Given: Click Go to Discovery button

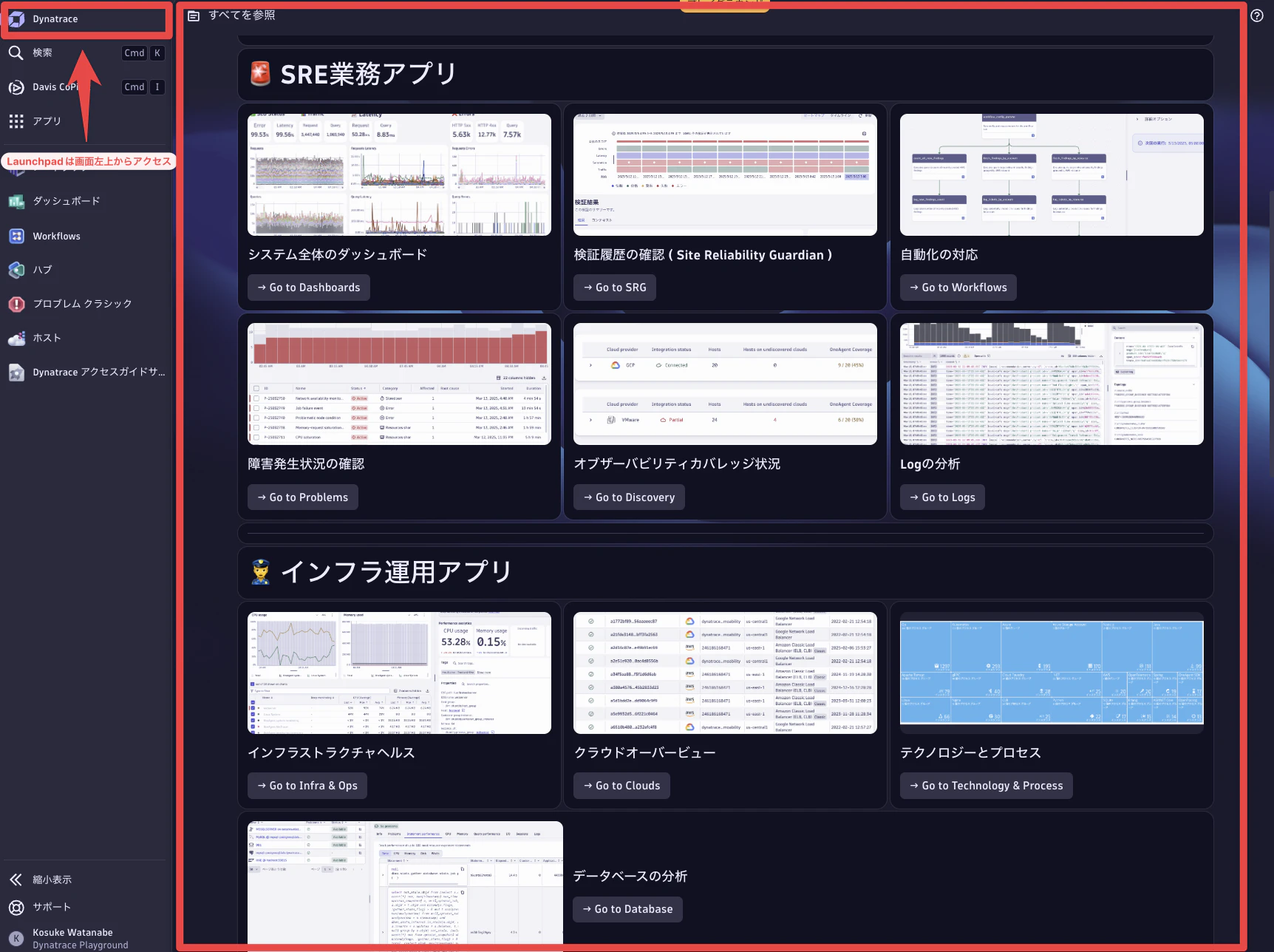Looking at the screenshot, I should pos(630,497).
